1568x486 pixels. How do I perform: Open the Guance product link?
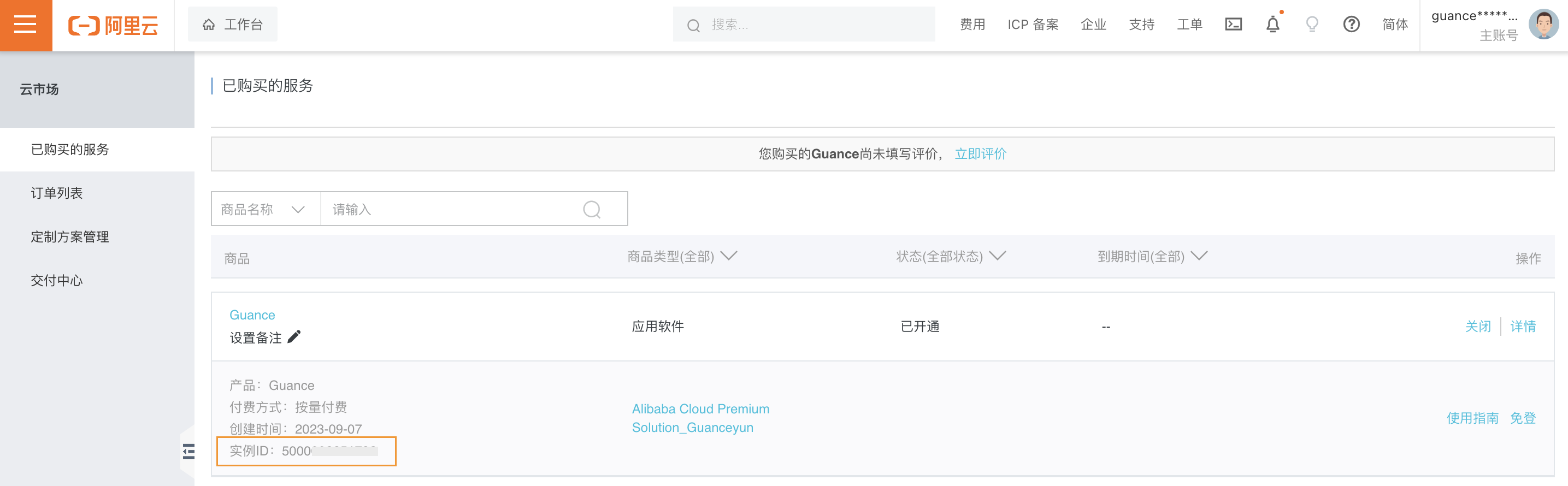(x=252, y=315)
